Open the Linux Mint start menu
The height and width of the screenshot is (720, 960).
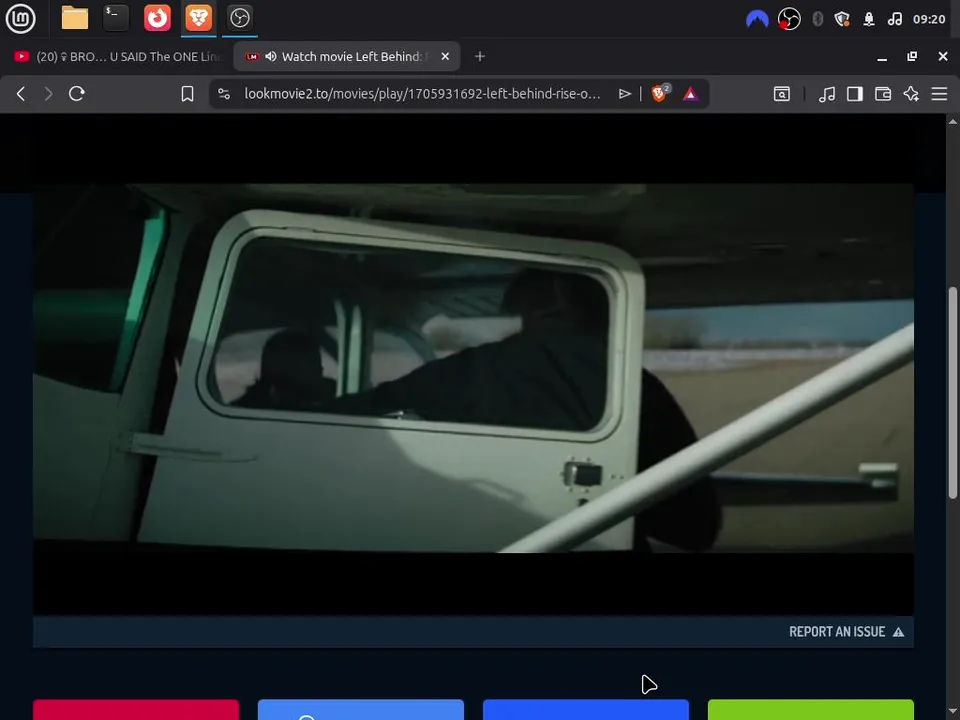click(x=20, y=18)
